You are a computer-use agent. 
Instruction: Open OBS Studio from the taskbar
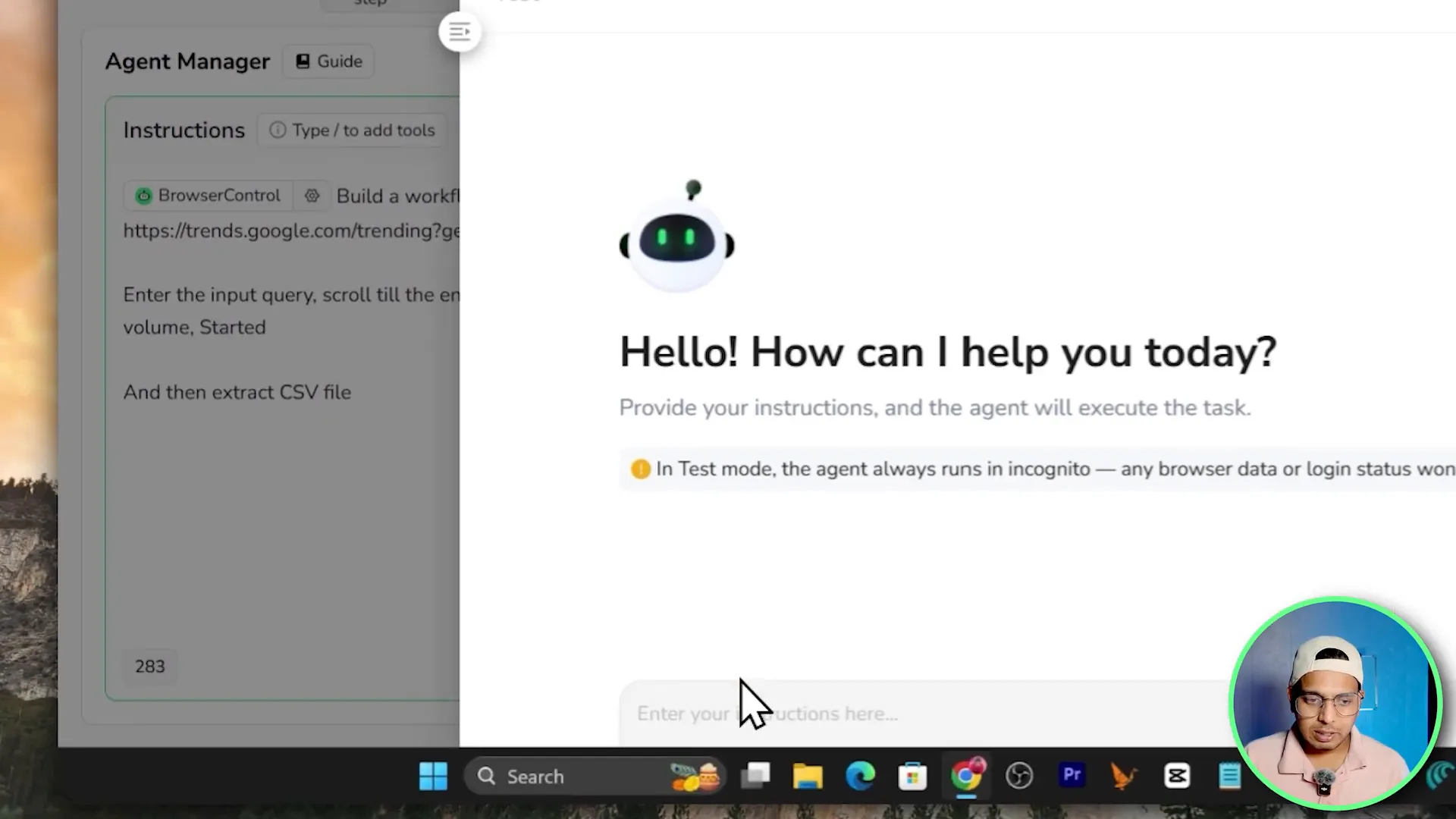1019,776
